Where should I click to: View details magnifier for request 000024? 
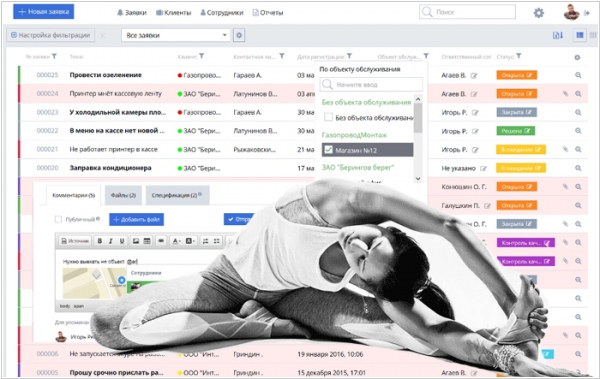[578, 94]
